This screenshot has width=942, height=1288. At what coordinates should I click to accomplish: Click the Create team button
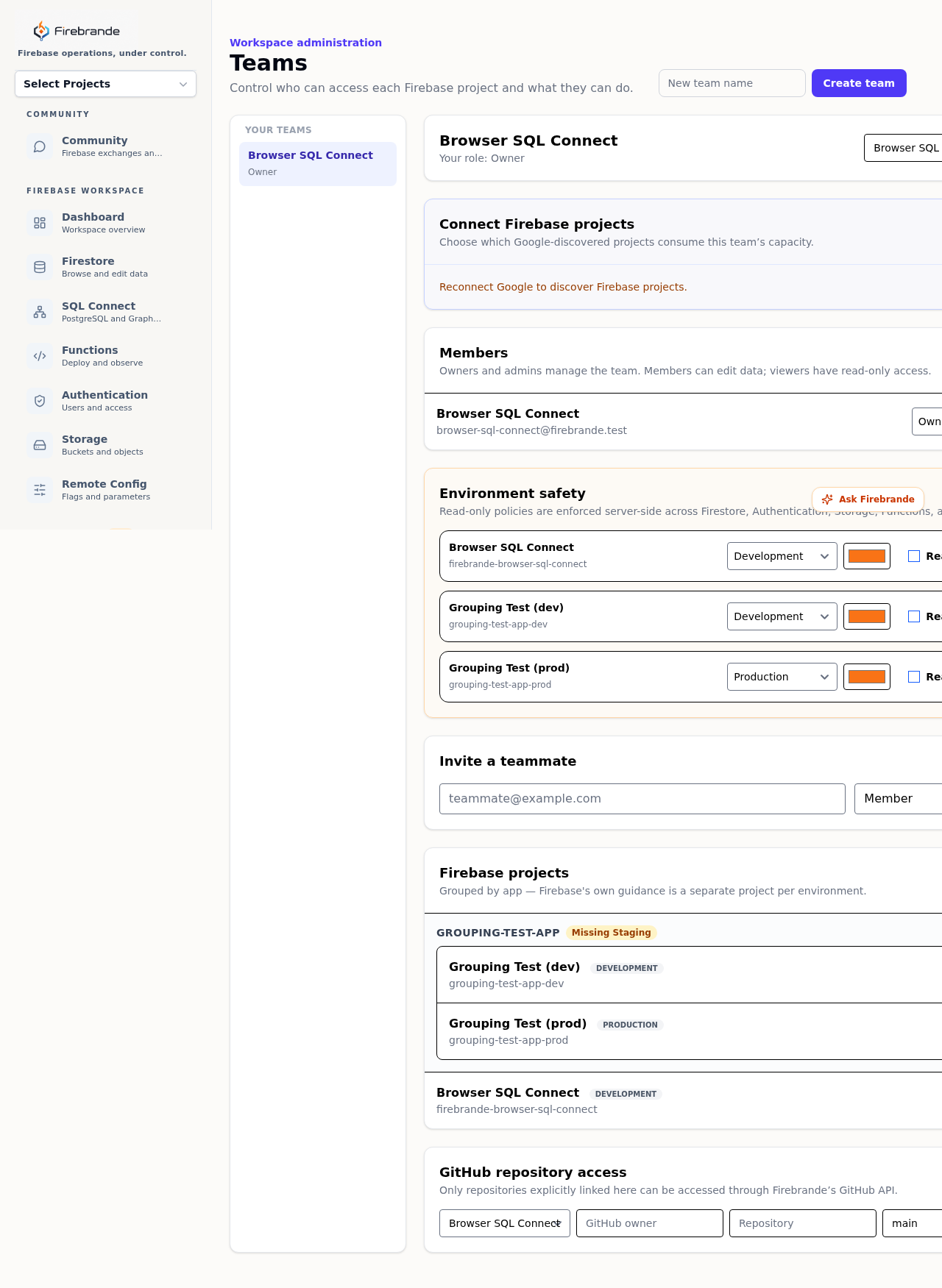[x=859, y=83]
